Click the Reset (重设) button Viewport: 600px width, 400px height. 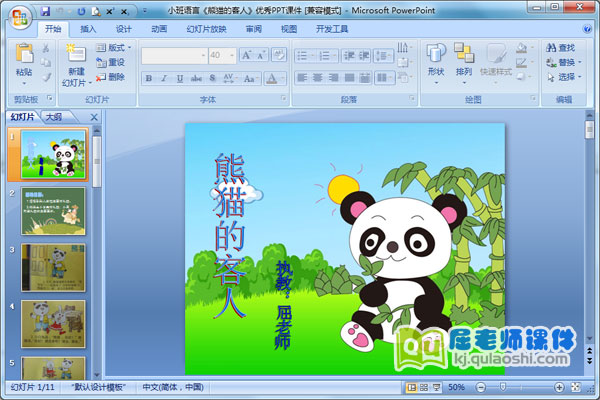pos(111,62)
